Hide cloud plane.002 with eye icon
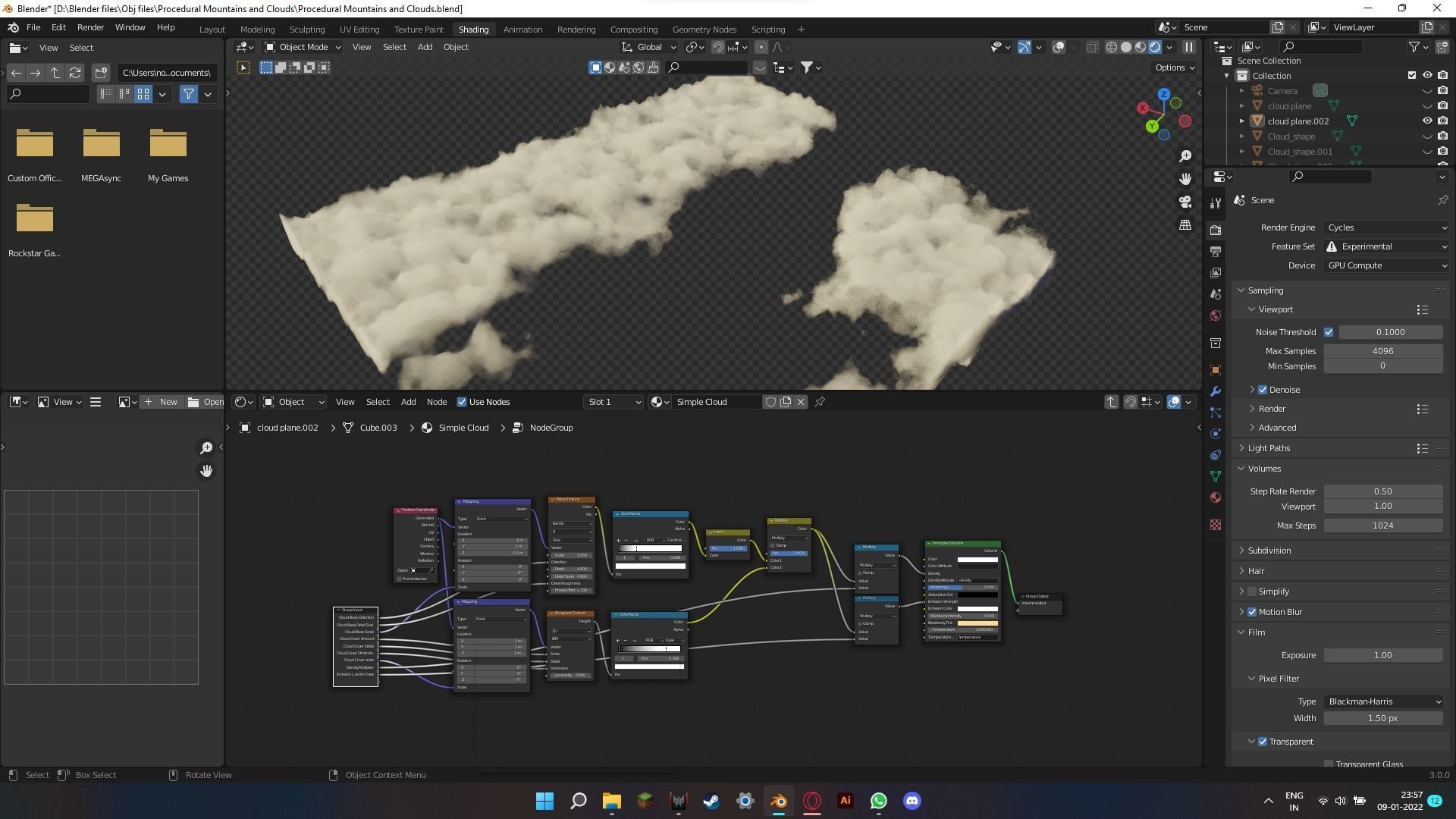 1427,121
